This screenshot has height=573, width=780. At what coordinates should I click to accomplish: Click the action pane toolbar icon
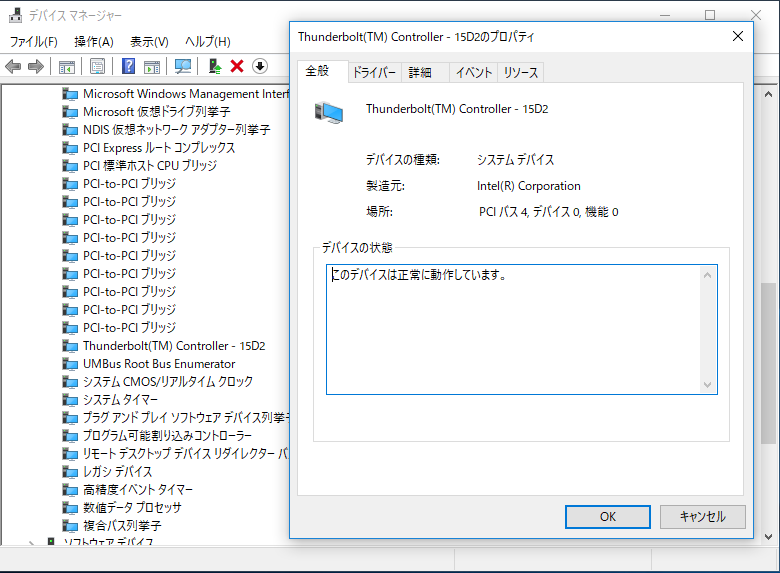point(152,66)
